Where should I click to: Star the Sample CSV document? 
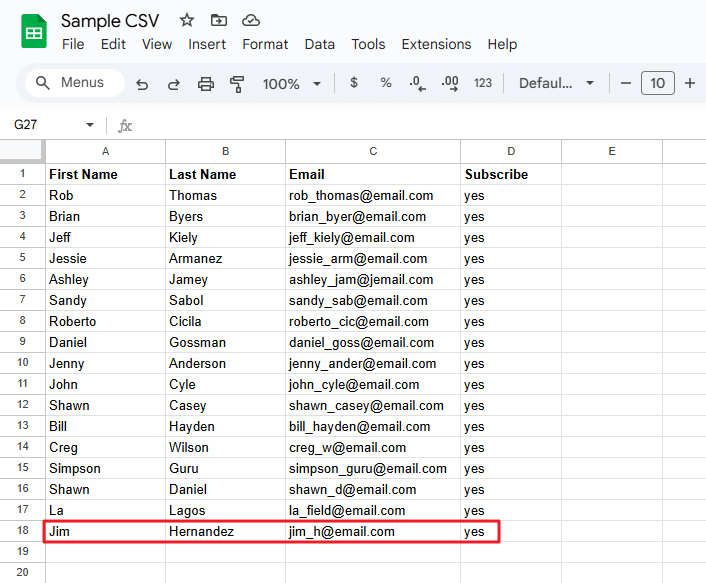click(x=187, y=20)
